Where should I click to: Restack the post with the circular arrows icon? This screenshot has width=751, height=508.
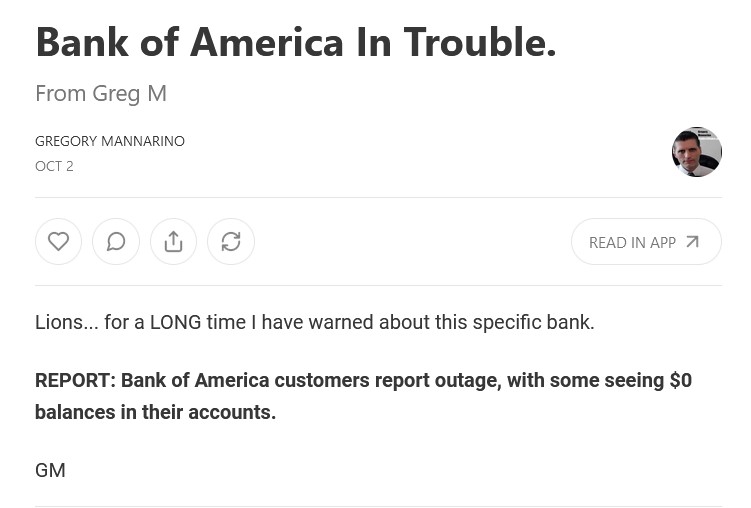pos(231,241)
